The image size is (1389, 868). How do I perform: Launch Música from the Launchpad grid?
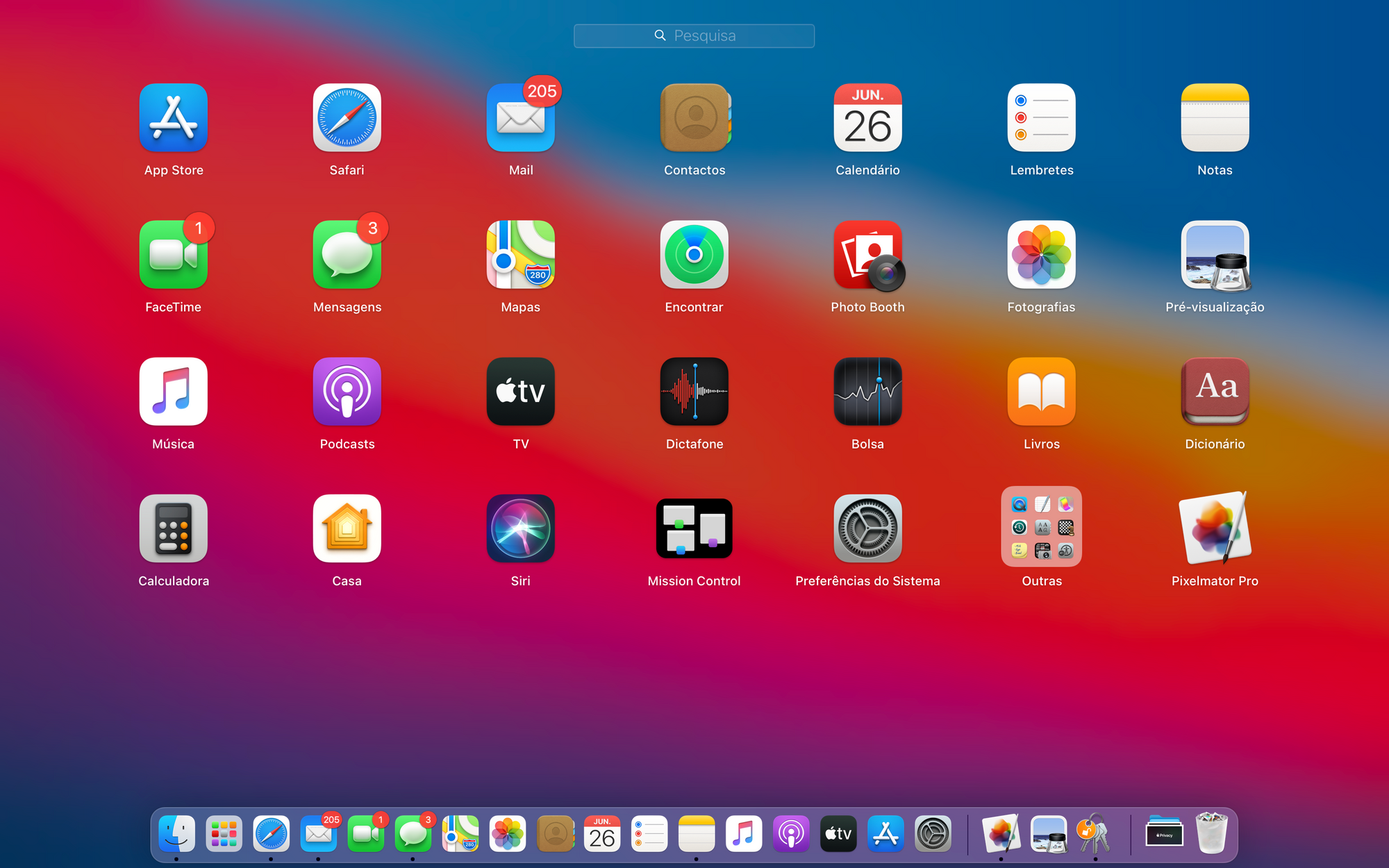[x=174, y=392]
